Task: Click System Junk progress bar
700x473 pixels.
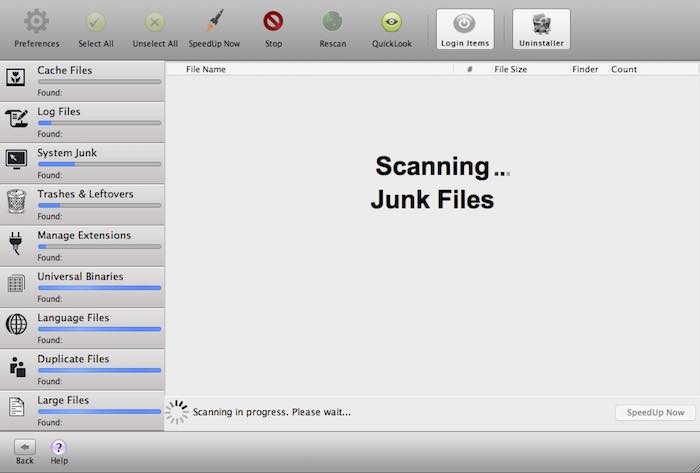Action: point(100,164)
